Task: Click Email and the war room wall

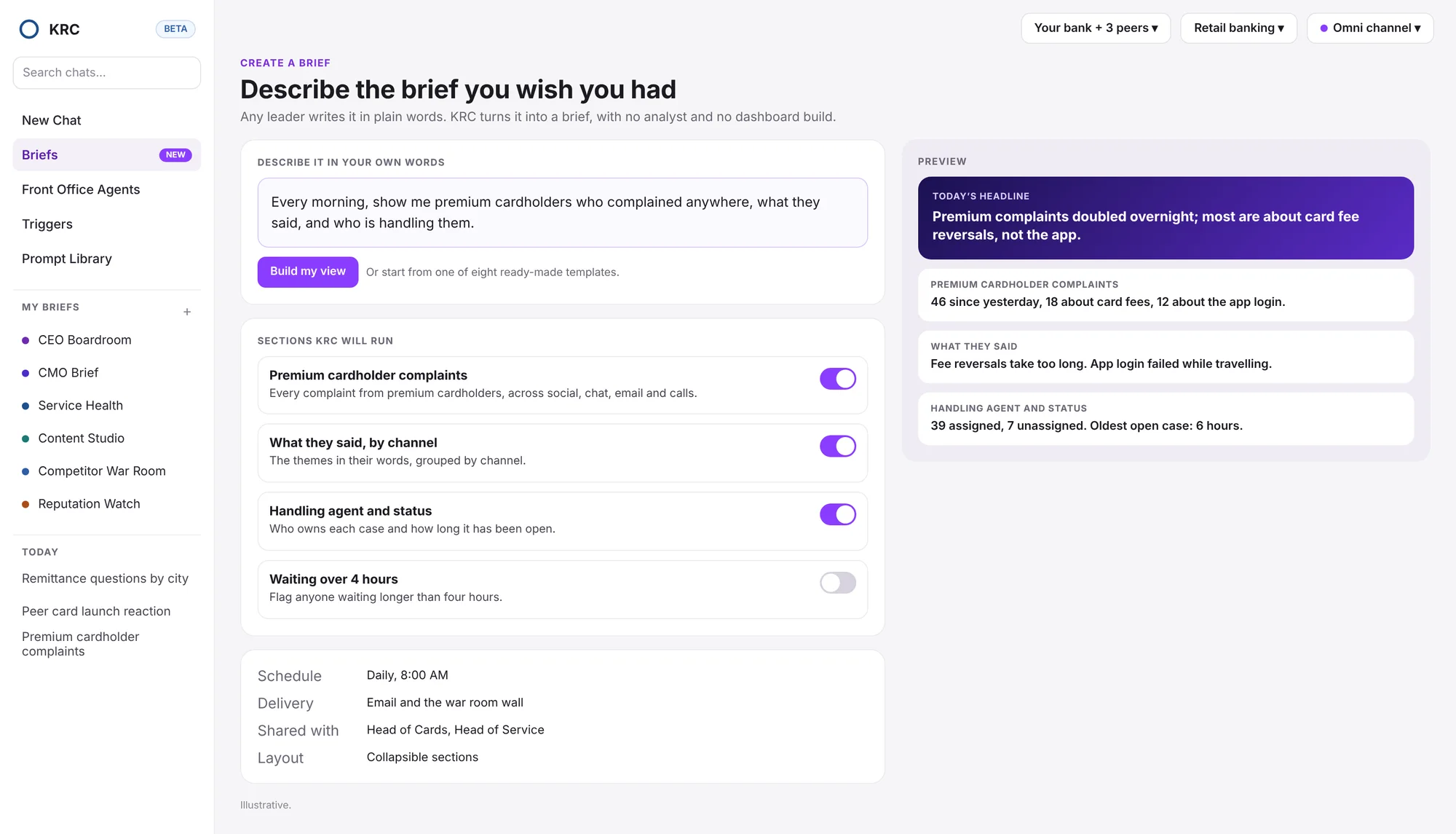Action: (x=445, y=702)
